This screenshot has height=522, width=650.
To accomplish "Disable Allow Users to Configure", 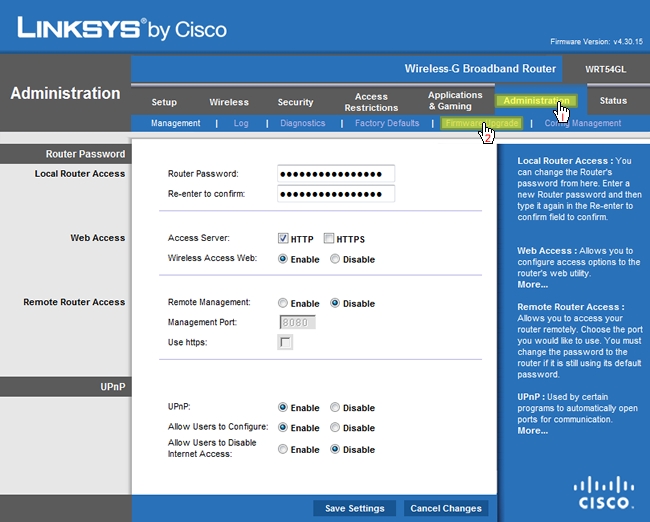I will coord(335,428).
